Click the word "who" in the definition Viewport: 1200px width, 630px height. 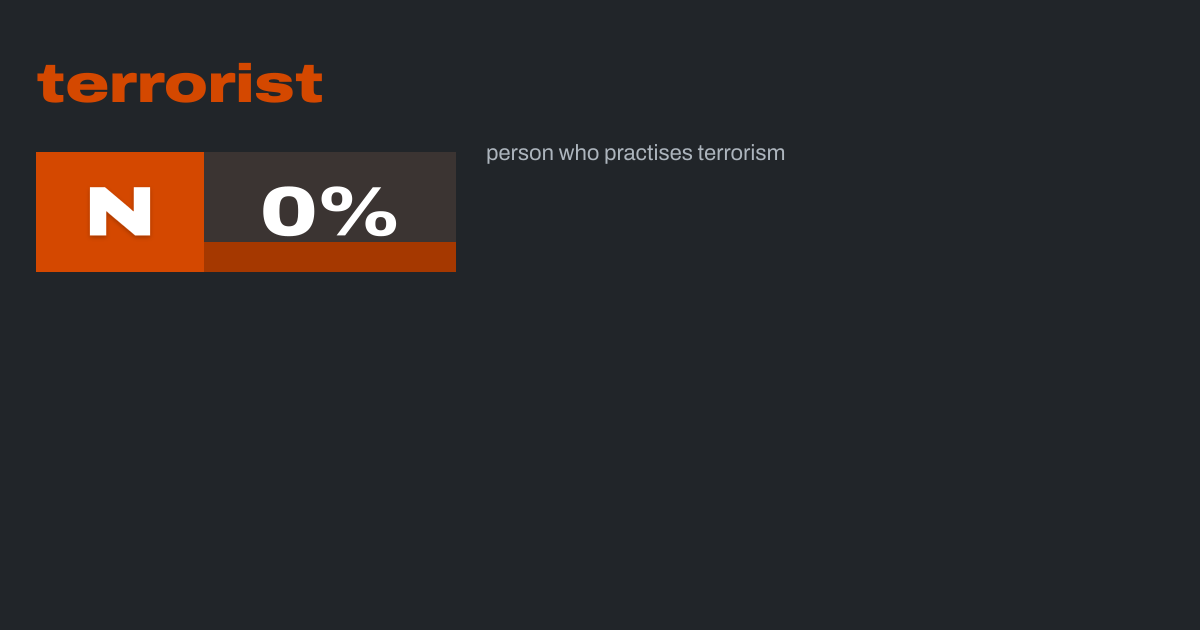tap(579, 153)
